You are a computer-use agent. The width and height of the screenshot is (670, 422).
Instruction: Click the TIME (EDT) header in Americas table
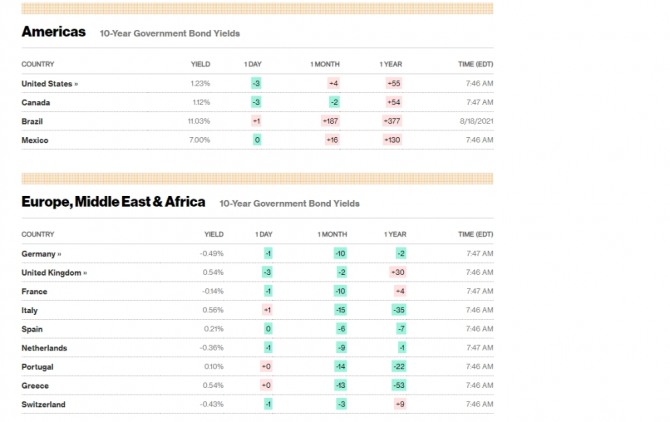[475, 64]
